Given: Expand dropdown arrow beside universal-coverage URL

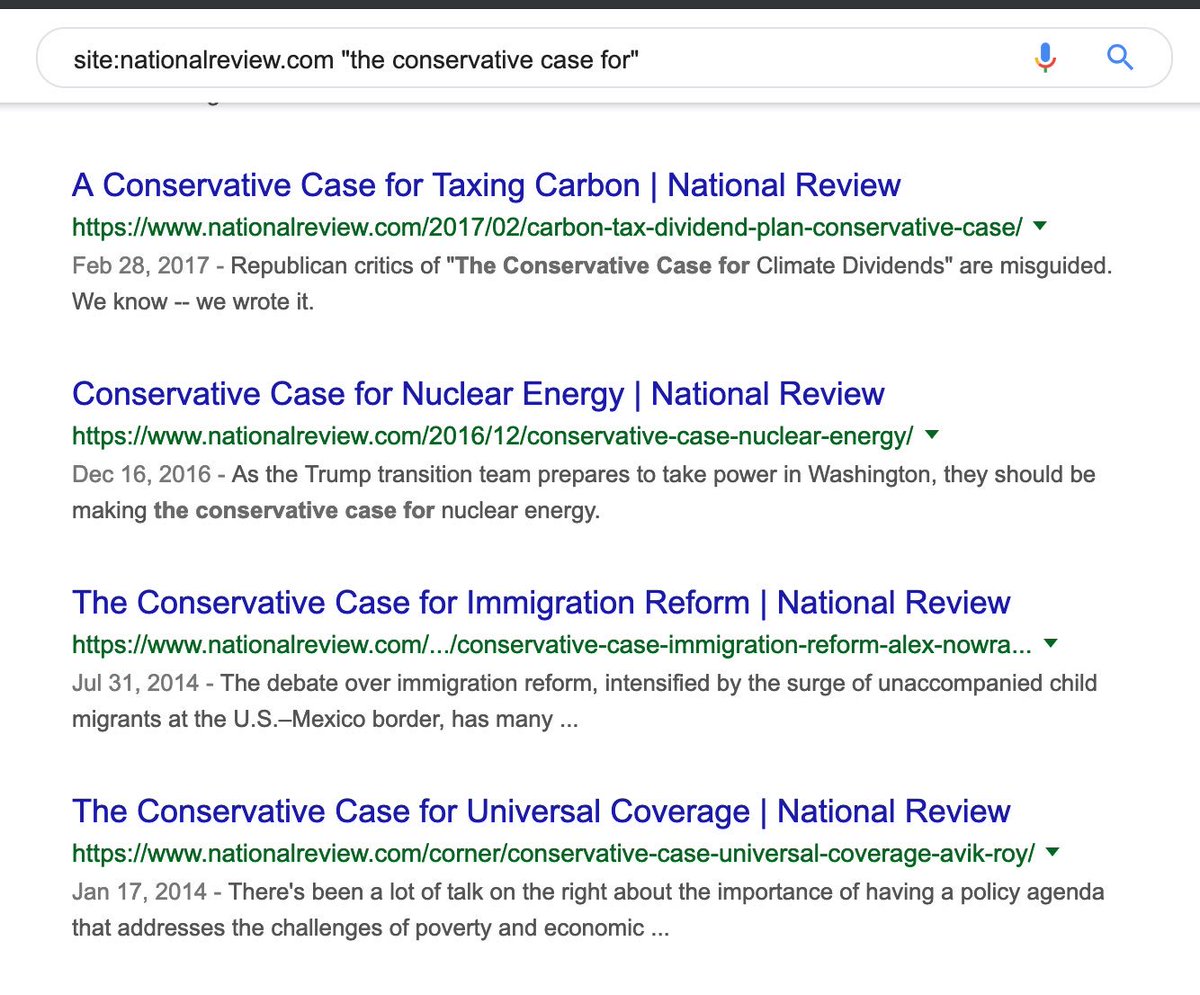Looking at the screenshot, I should [1051, 852].
